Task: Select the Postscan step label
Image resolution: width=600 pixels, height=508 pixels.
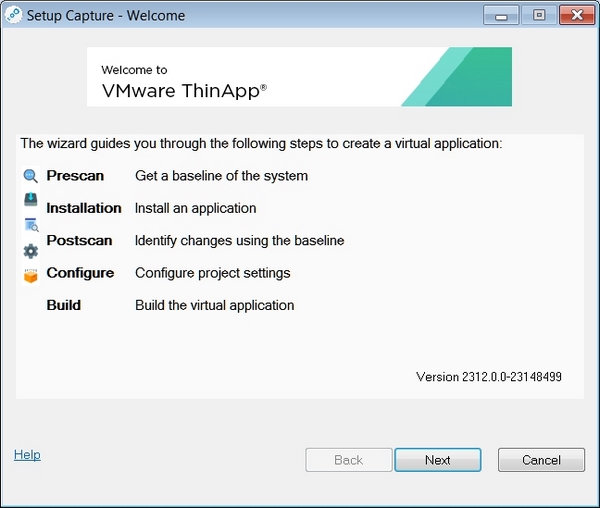Action: (80, 240)
